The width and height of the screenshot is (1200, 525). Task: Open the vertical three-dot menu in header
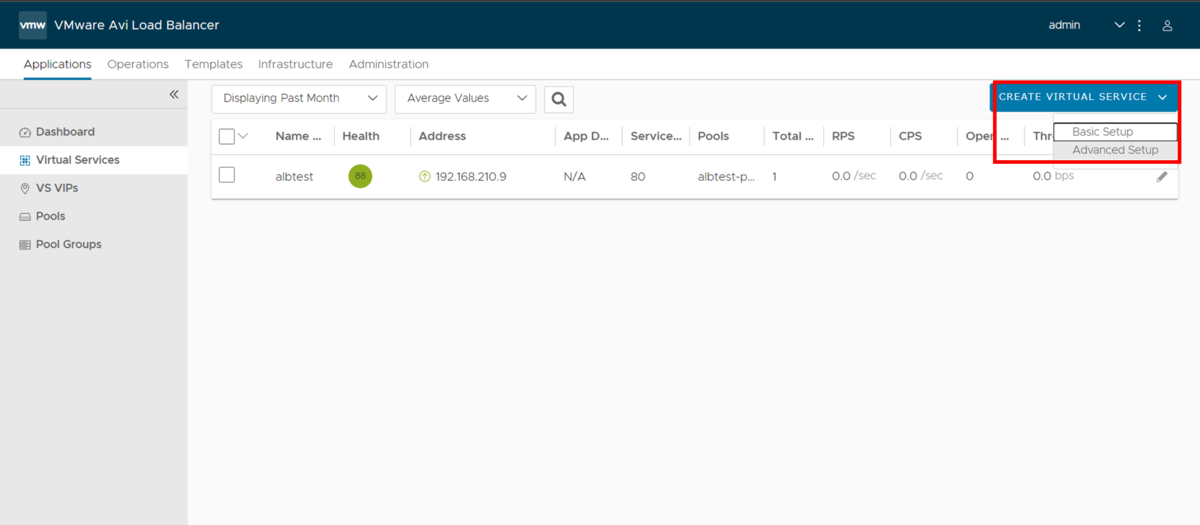(x=1139, y=25)
